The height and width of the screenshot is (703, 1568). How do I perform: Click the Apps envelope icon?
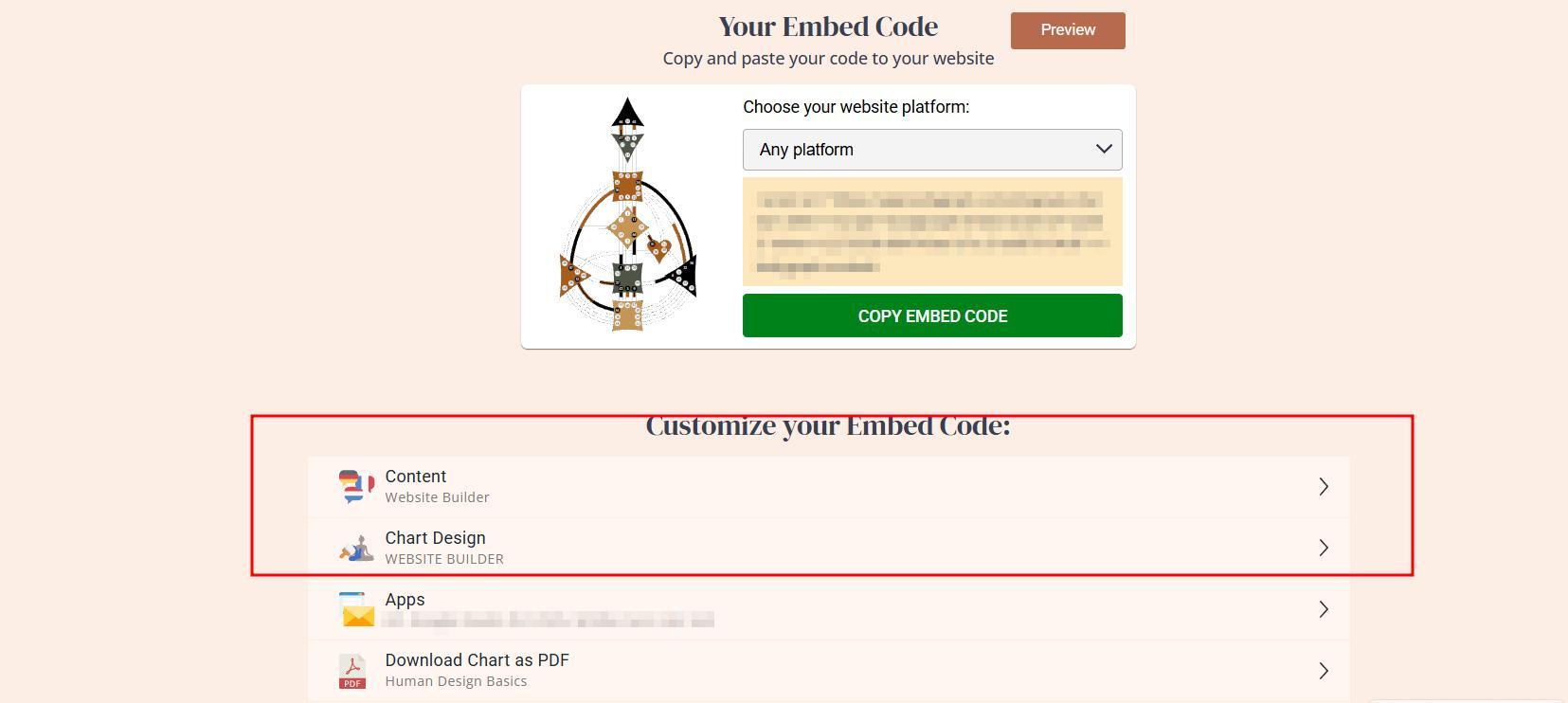pos(357,609)
